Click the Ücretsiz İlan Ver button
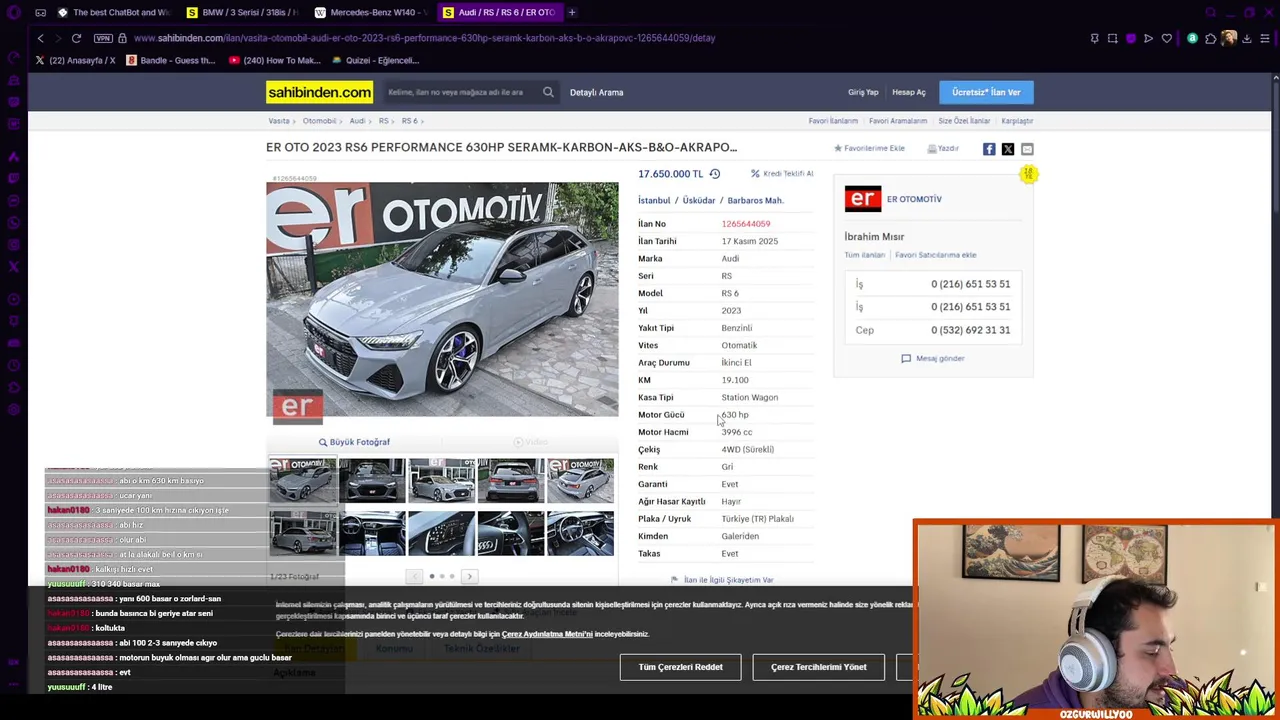The image size is (1280, 720). (x=986, y=92)
